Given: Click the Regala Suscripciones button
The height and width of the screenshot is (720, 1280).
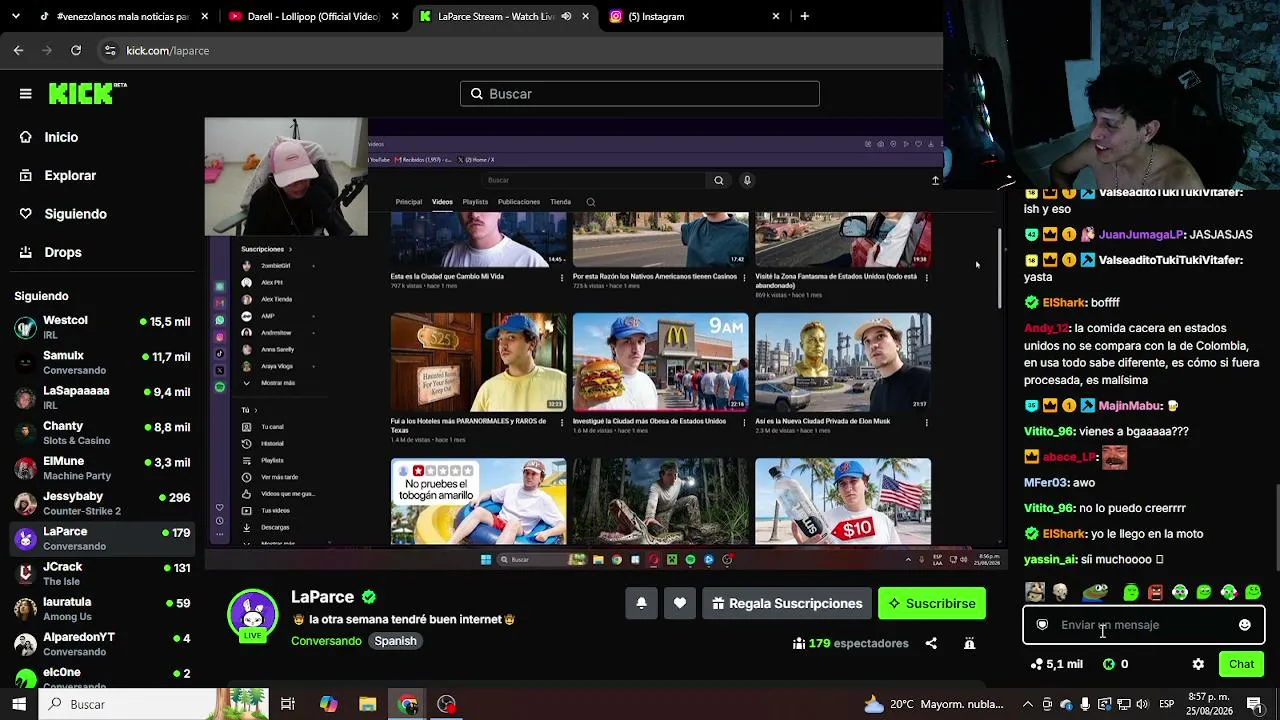Looking at the screenshot, I should (787, 603).
